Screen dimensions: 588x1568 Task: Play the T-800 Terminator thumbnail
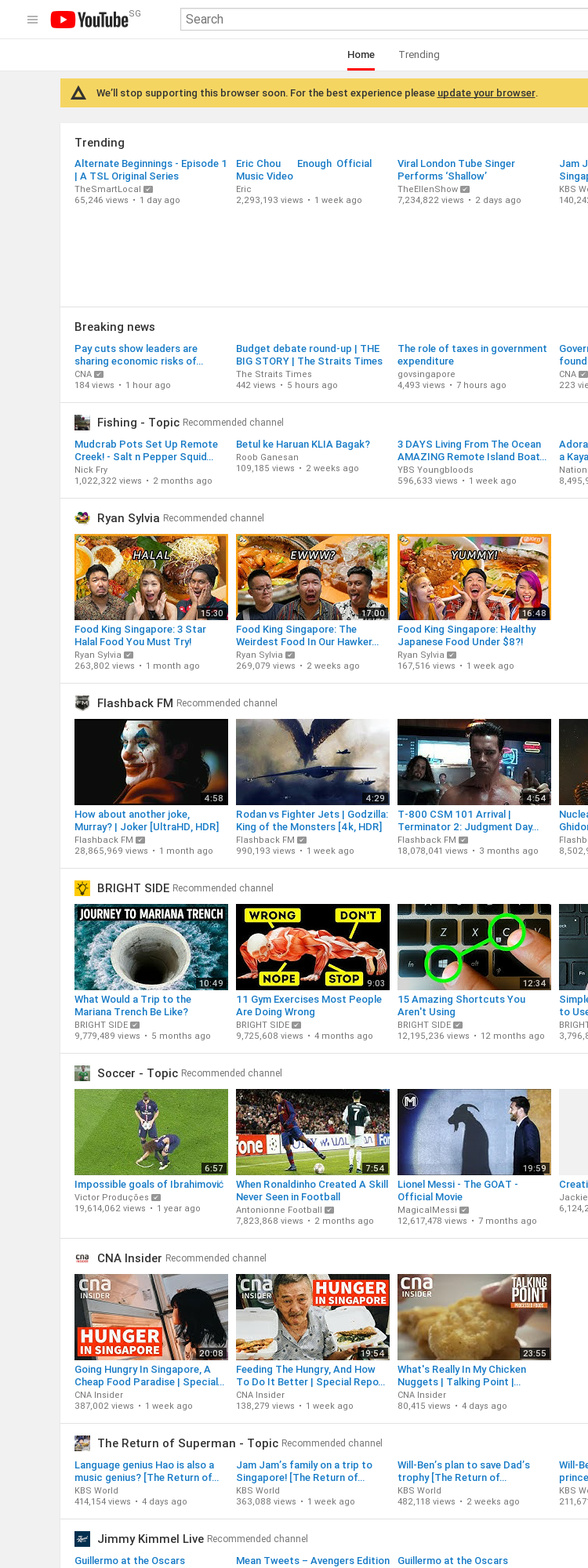(474, 762)
